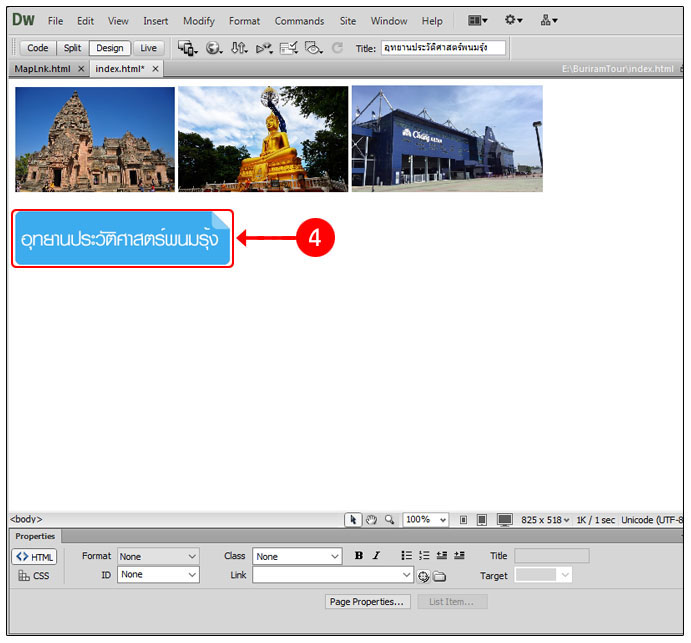Toggle Live view on

(148, 48)
